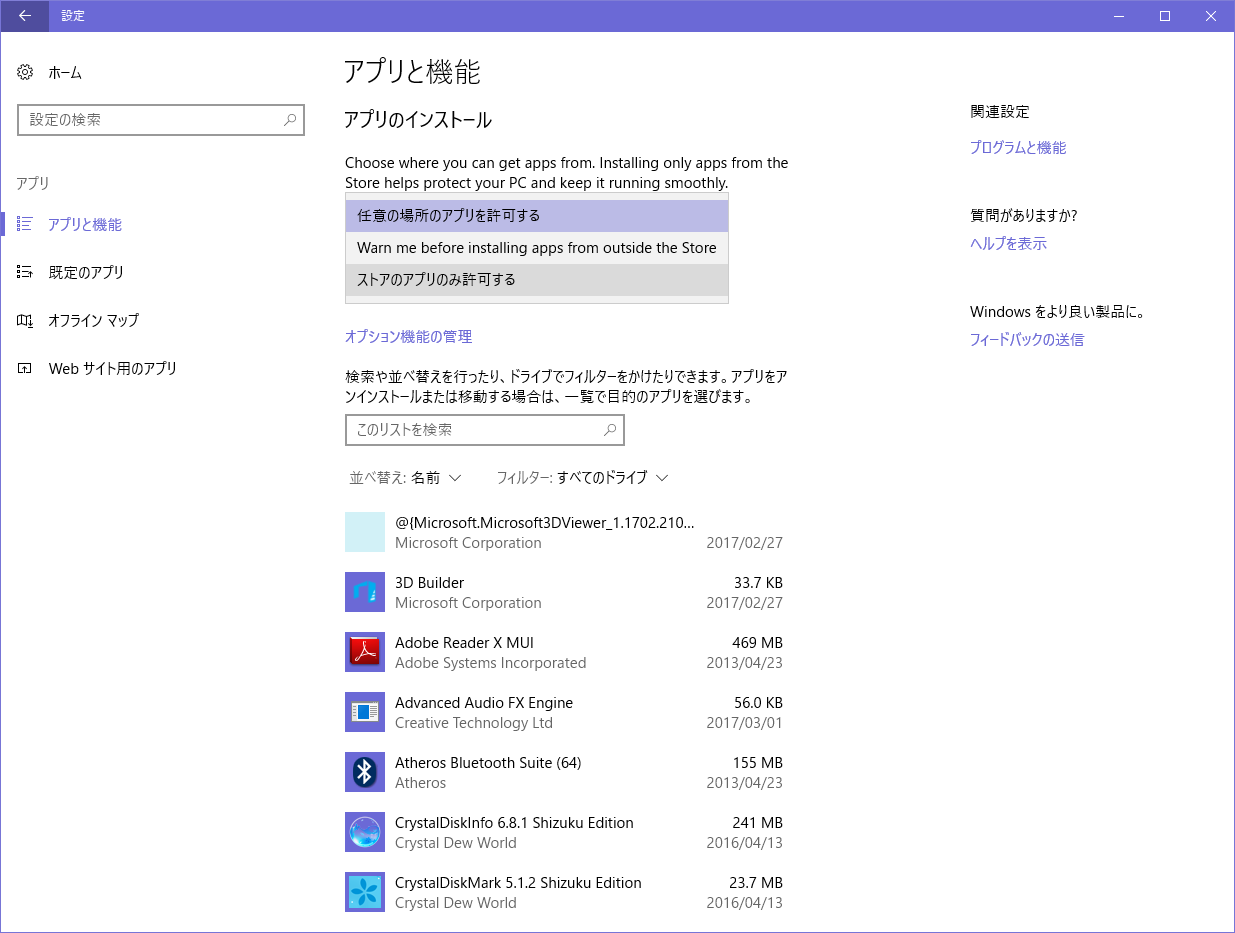Minimize the 設定 window
This screenshot has width=1235, height=933.
click(1119, 16)
